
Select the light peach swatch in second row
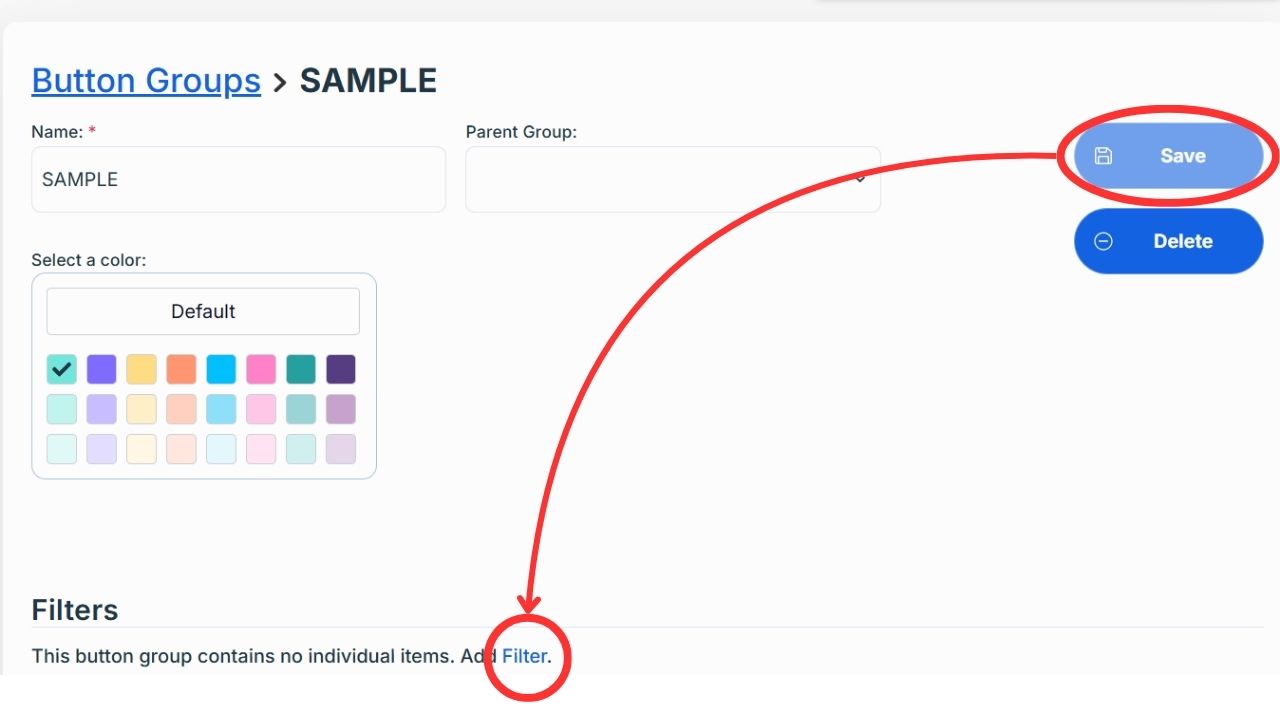coord(182,409)
